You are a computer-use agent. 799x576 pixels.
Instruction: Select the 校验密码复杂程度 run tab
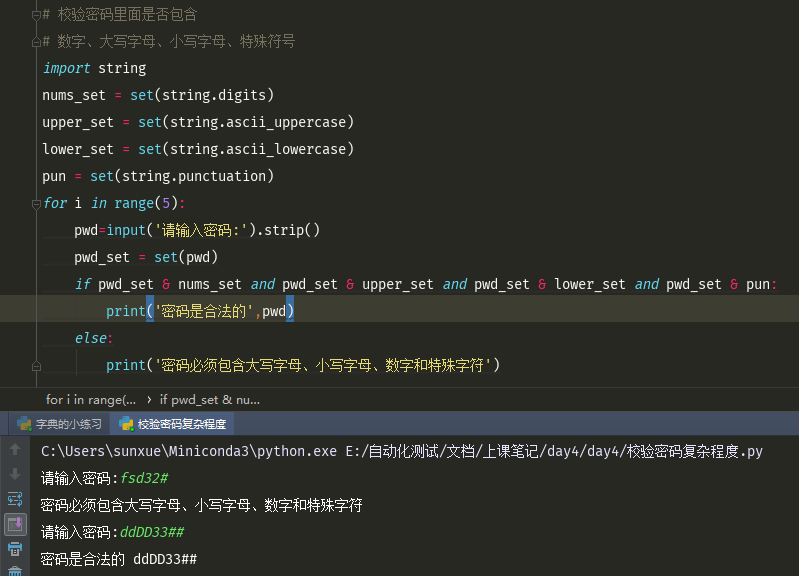coord(182,424)
